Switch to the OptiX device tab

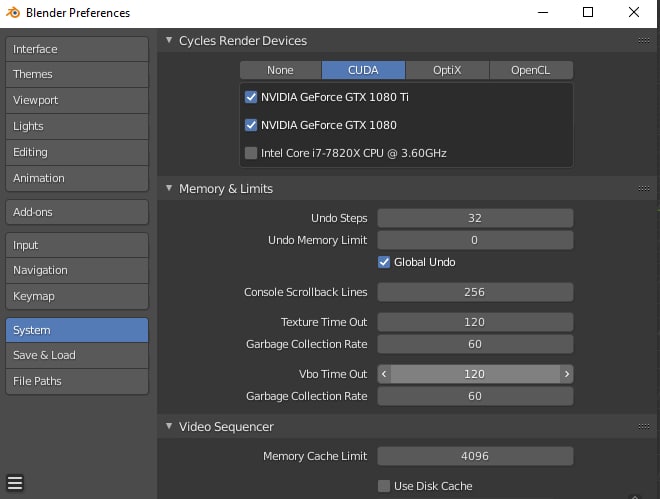(447, 70)
